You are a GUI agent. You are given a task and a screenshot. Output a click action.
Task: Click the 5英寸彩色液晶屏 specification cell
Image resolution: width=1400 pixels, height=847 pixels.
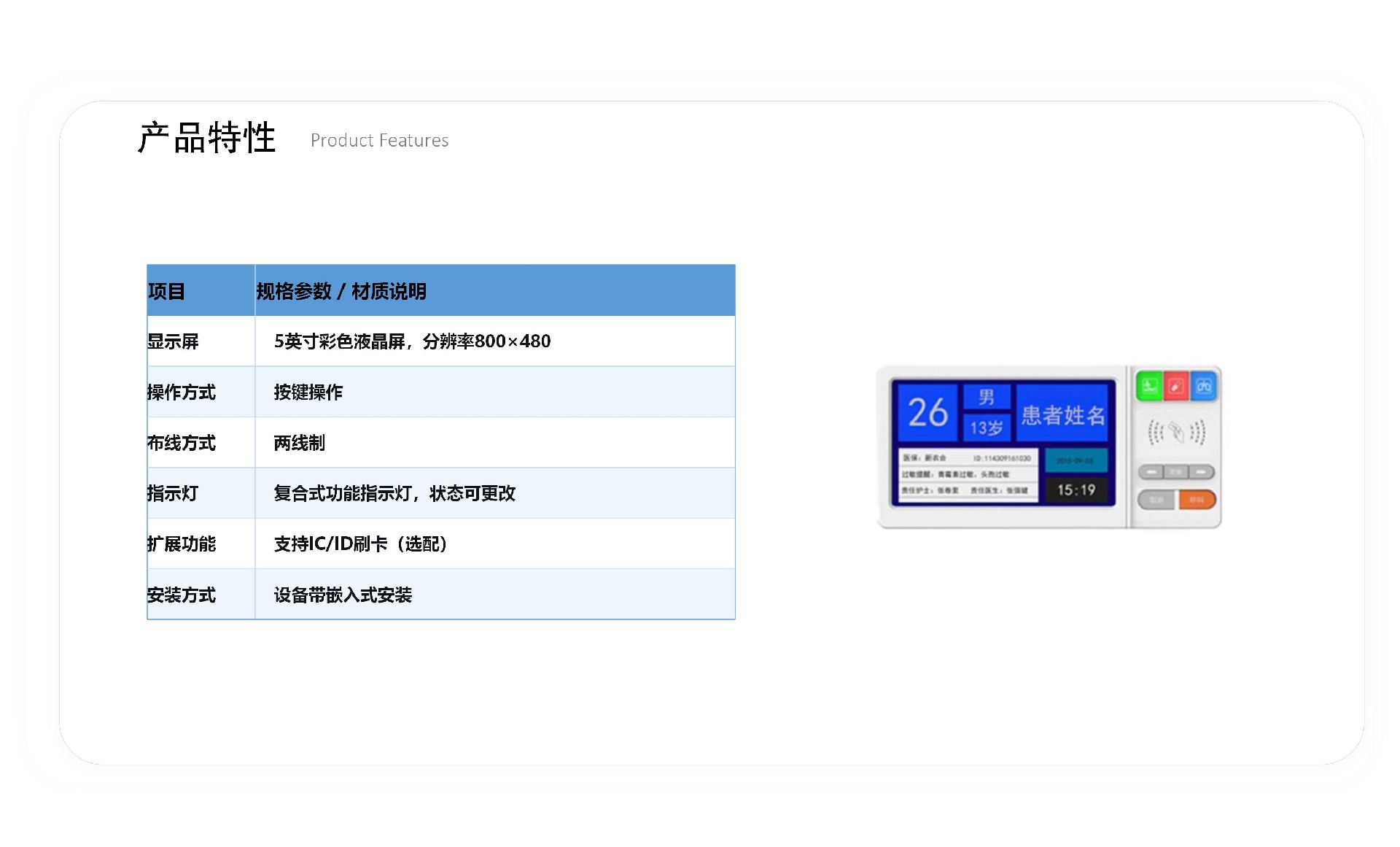pyautogui.click(x=495, y=341)
